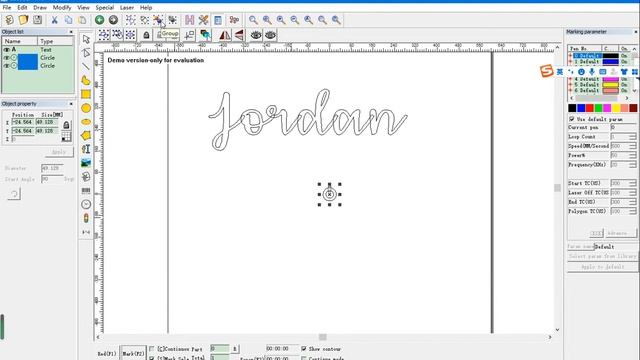The image size is (640, 360).
Task: Click Apply to default button
Action: (602, 267)
